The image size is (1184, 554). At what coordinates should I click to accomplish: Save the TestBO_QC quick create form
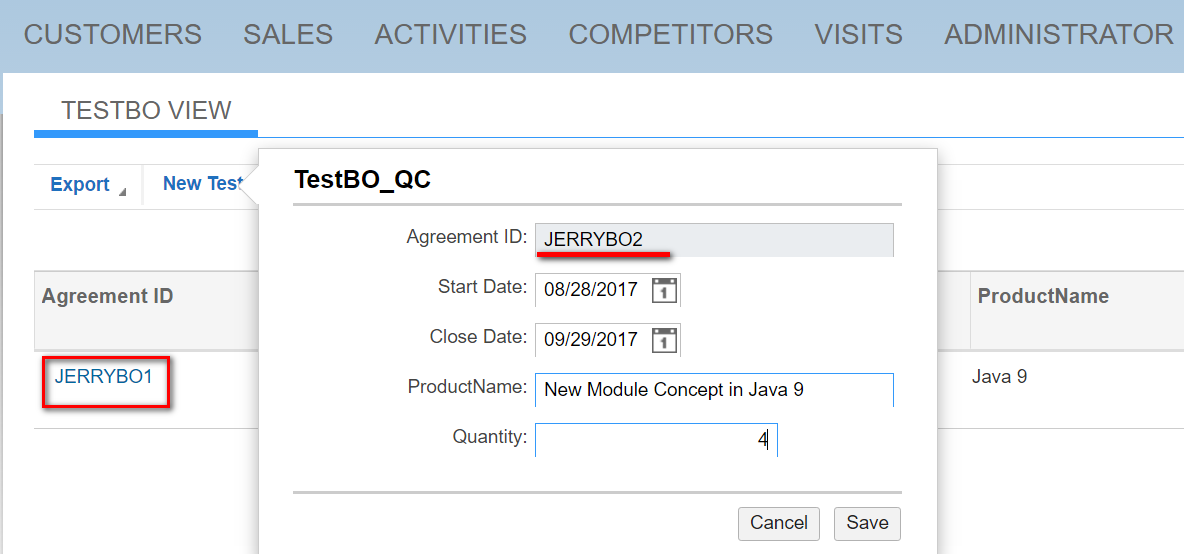click(x=867, y=523)
